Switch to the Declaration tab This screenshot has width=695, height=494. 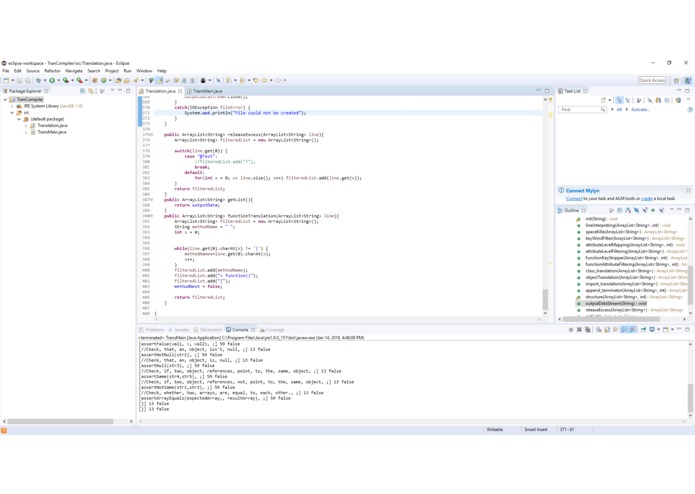coord(208,330)
